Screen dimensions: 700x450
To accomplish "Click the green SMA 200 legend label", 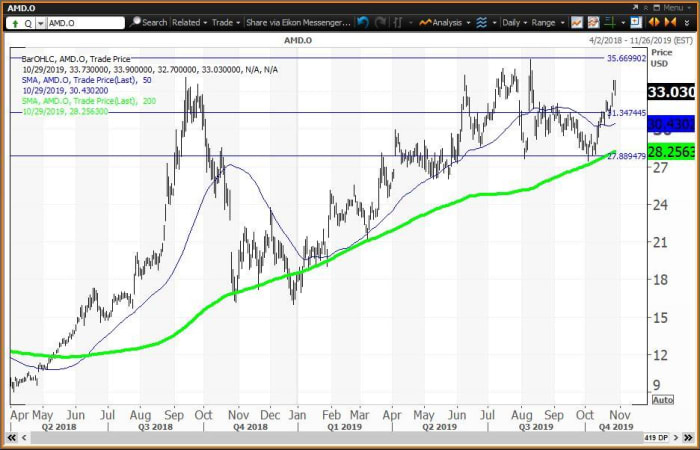I will point(89,101).
